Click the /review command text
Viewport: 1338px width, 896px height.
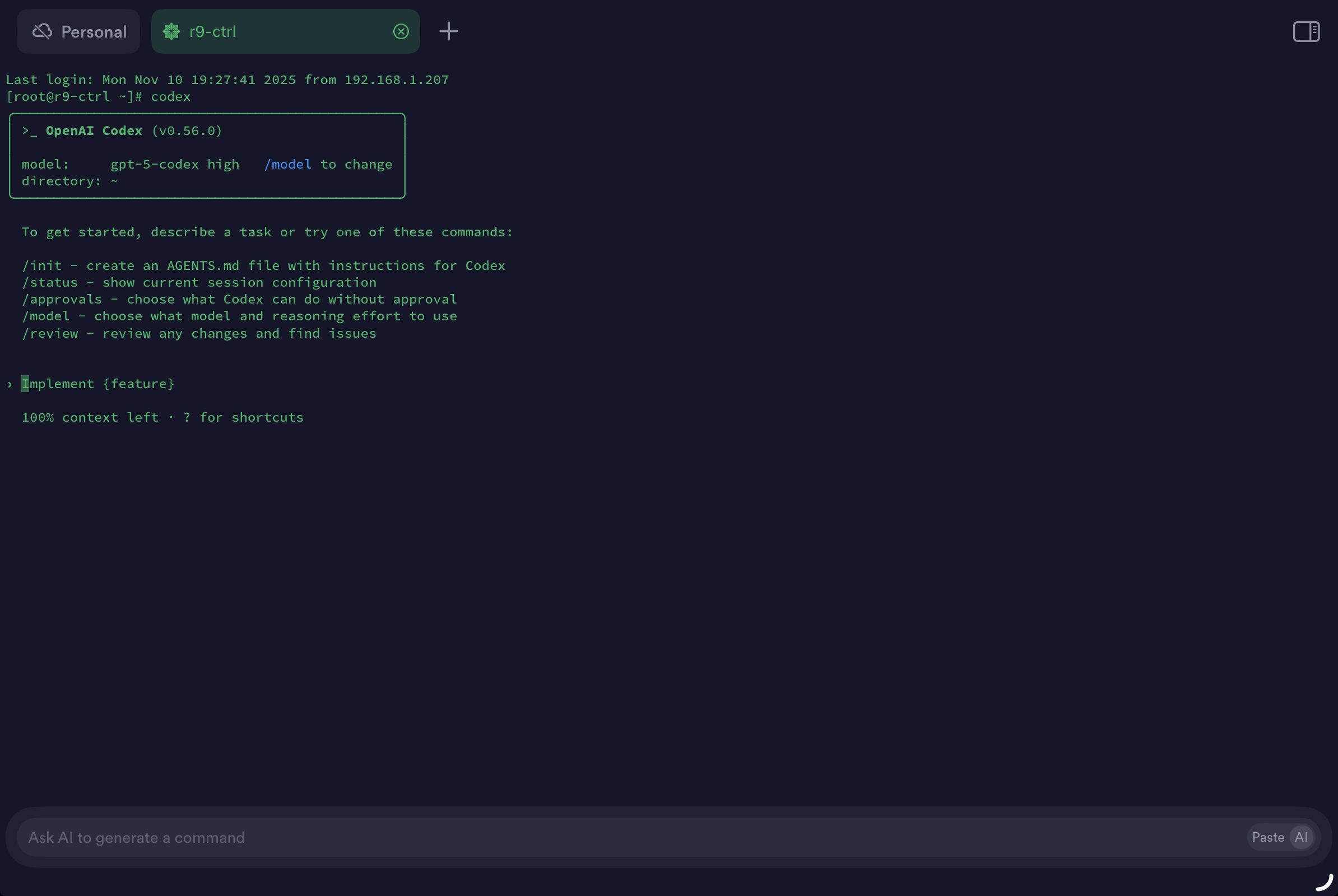click(50, 333)
